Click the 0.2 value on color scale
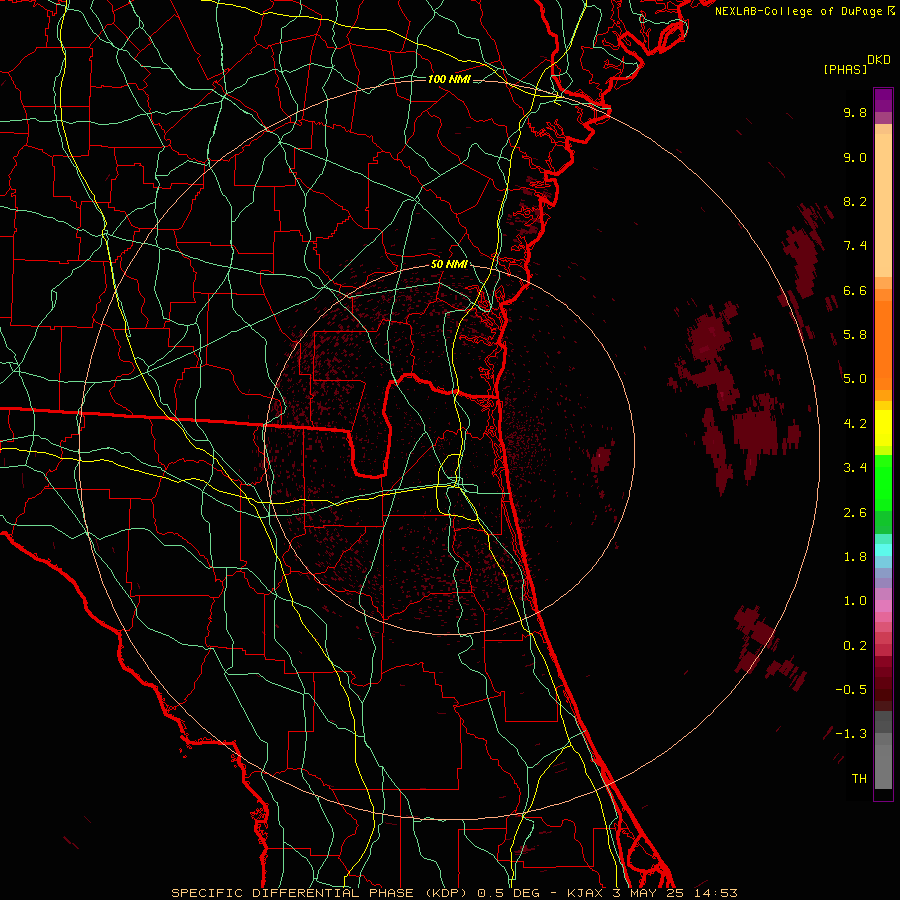 pyautogui.click(x=855, y=646)
